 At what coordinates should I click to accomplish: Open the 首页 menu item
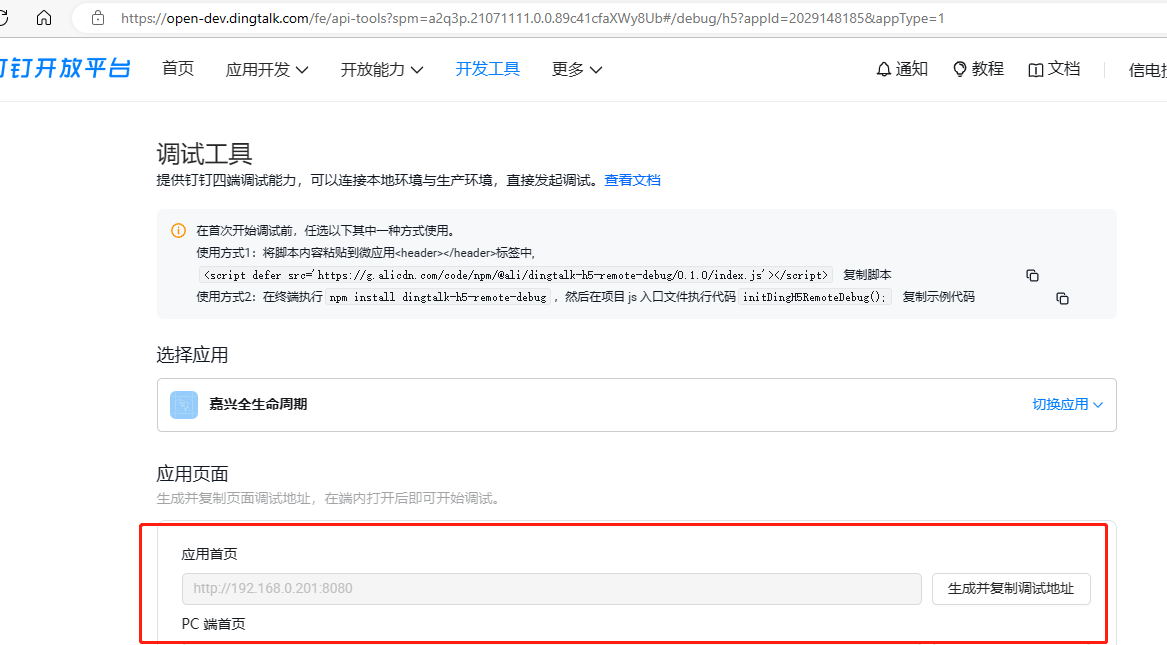click(x=178, y=68)
